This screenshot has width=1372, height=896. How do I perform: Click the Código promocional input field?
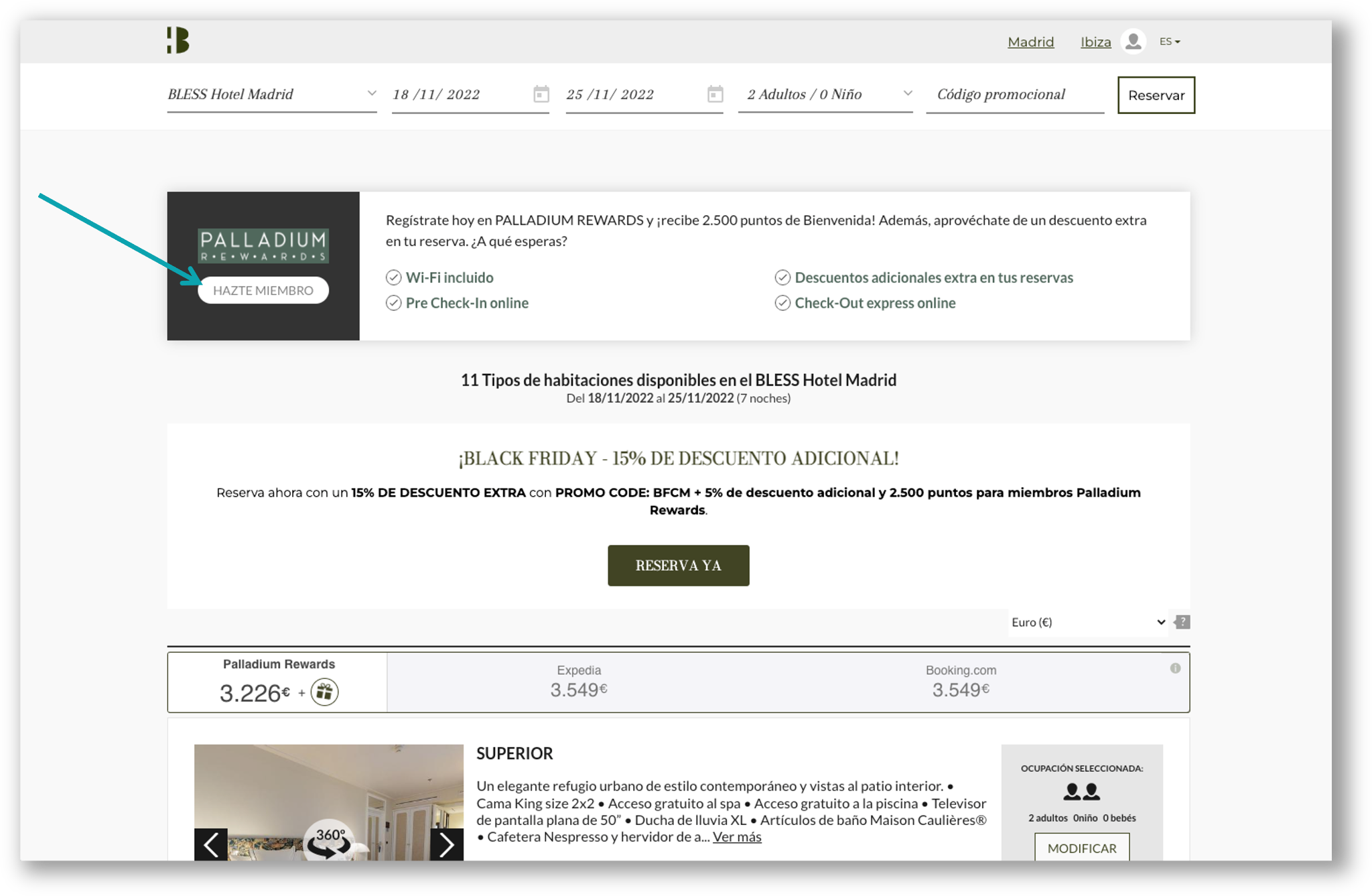coord(1015,94)
